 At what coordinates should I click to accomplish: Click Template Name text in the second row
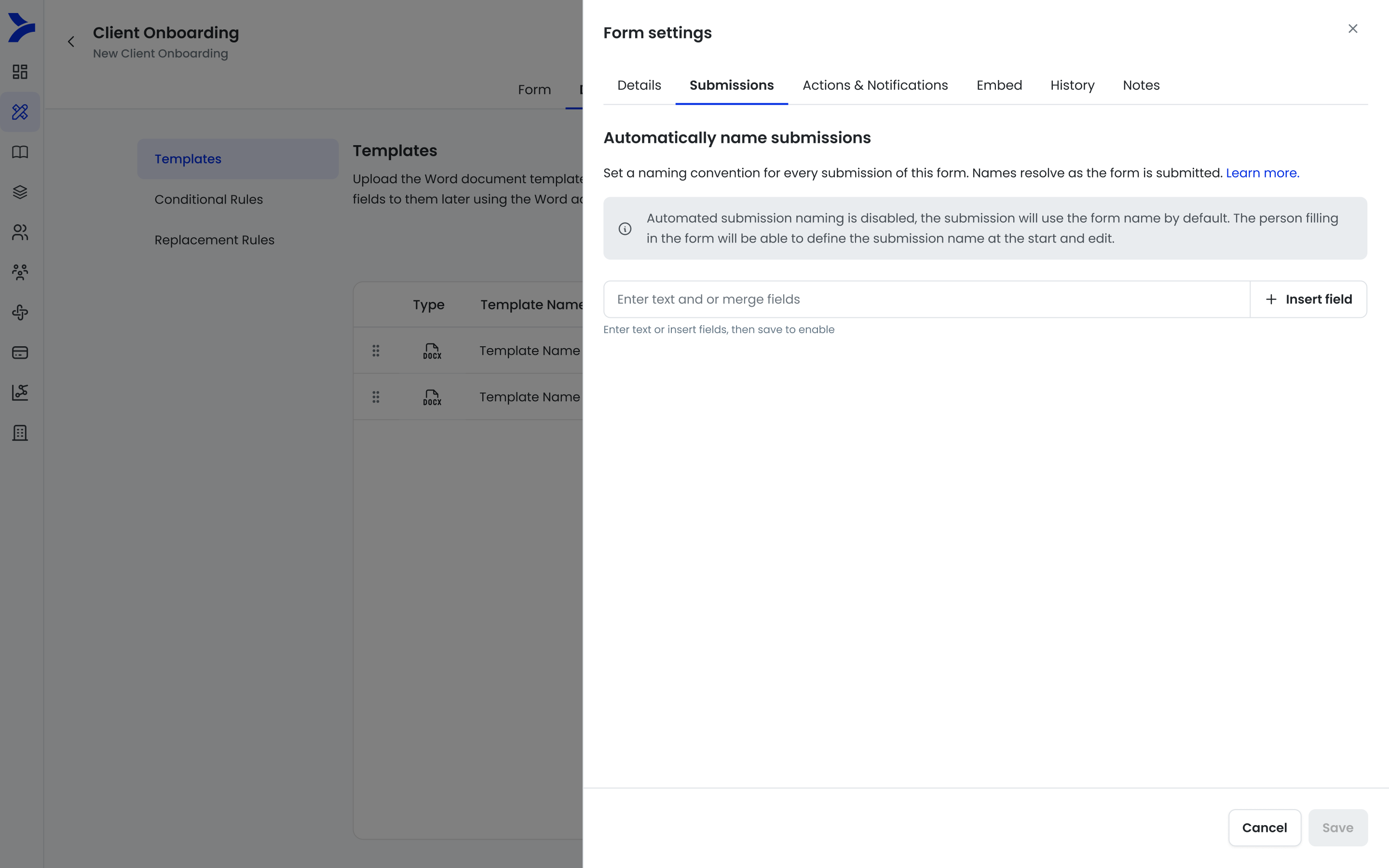click(x=530, y=397)
